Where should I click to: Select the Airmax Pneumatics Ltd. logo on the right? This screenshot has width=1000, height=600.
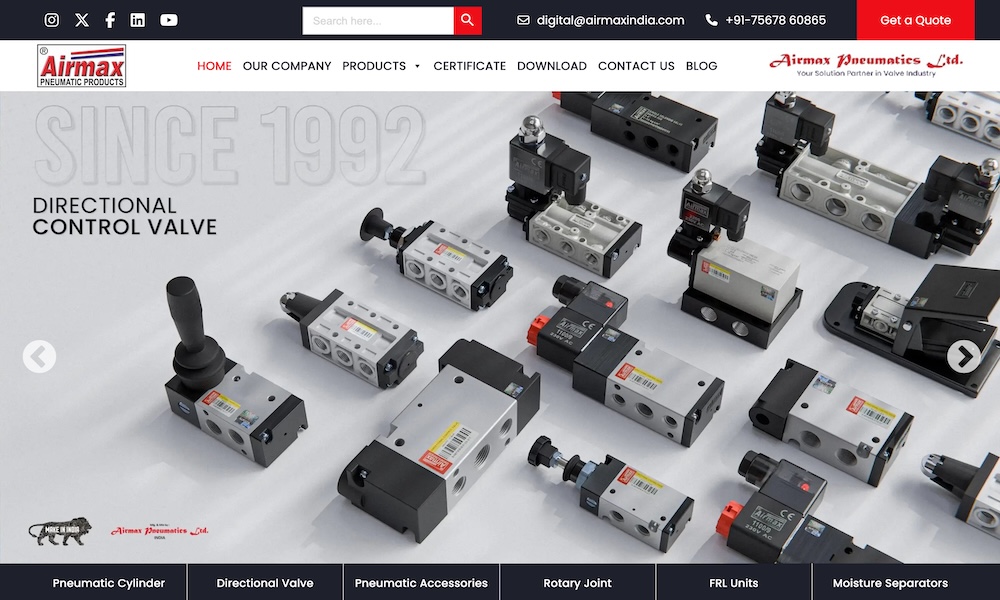pos(868,64)
